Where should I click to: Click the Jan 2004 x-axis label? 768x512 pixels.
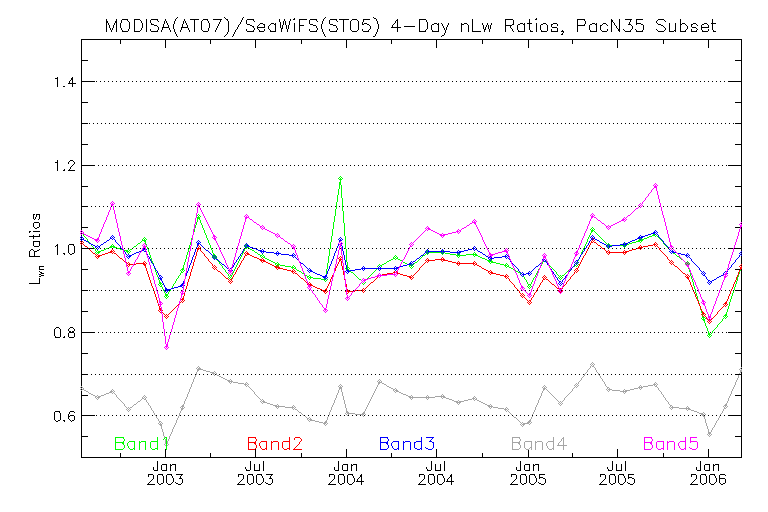click(346, 473)
